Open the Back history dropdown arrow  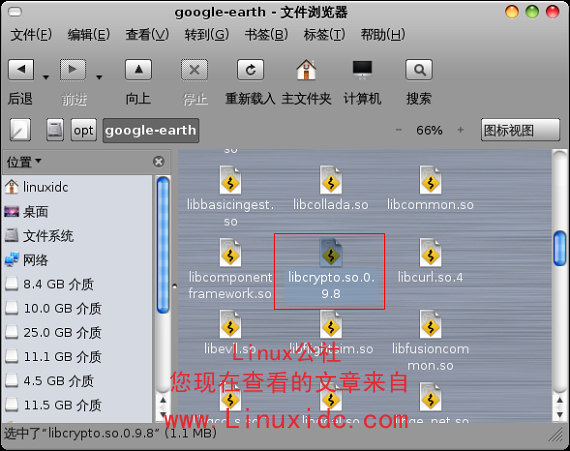pos(46,77)
